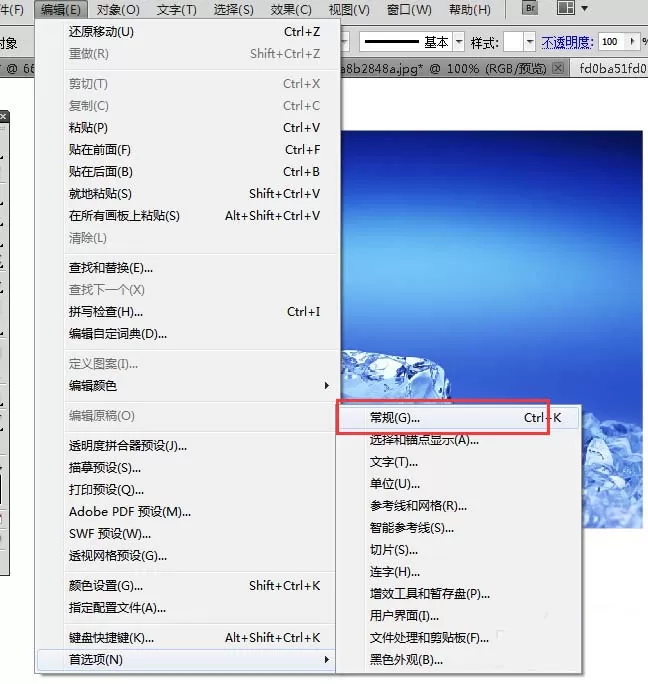Screen dimensions: 648x684
Task: Open the 选择(S) menu
Action: tap(233, 9)
